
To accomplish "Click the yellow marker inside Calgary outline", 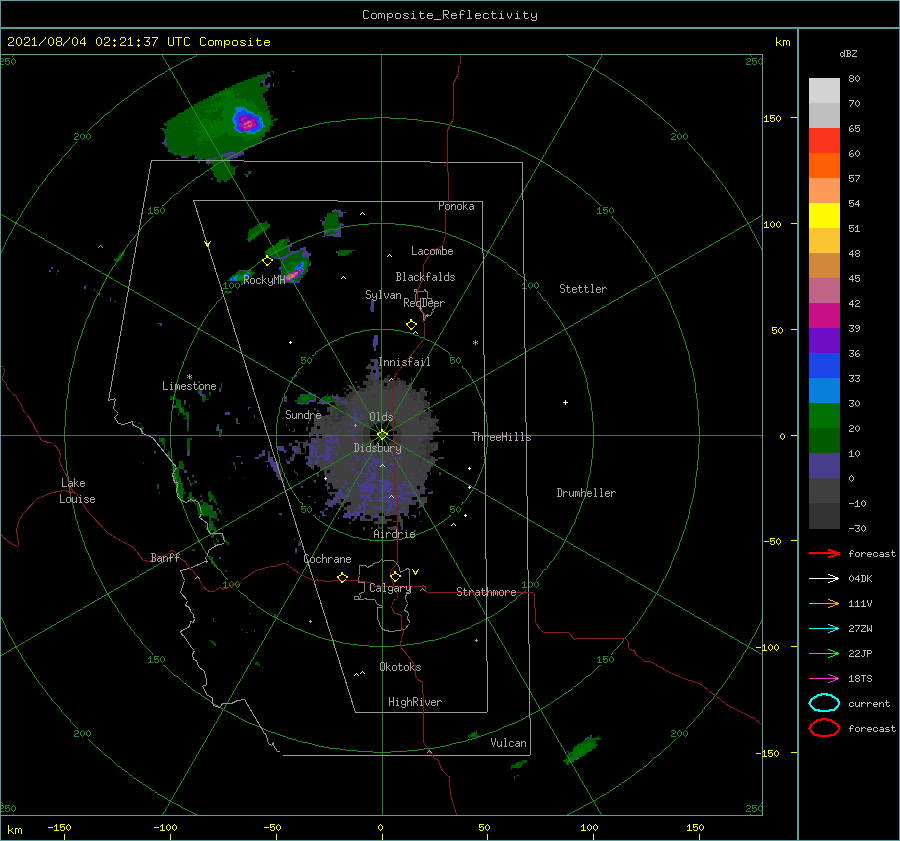I will 395,576.
